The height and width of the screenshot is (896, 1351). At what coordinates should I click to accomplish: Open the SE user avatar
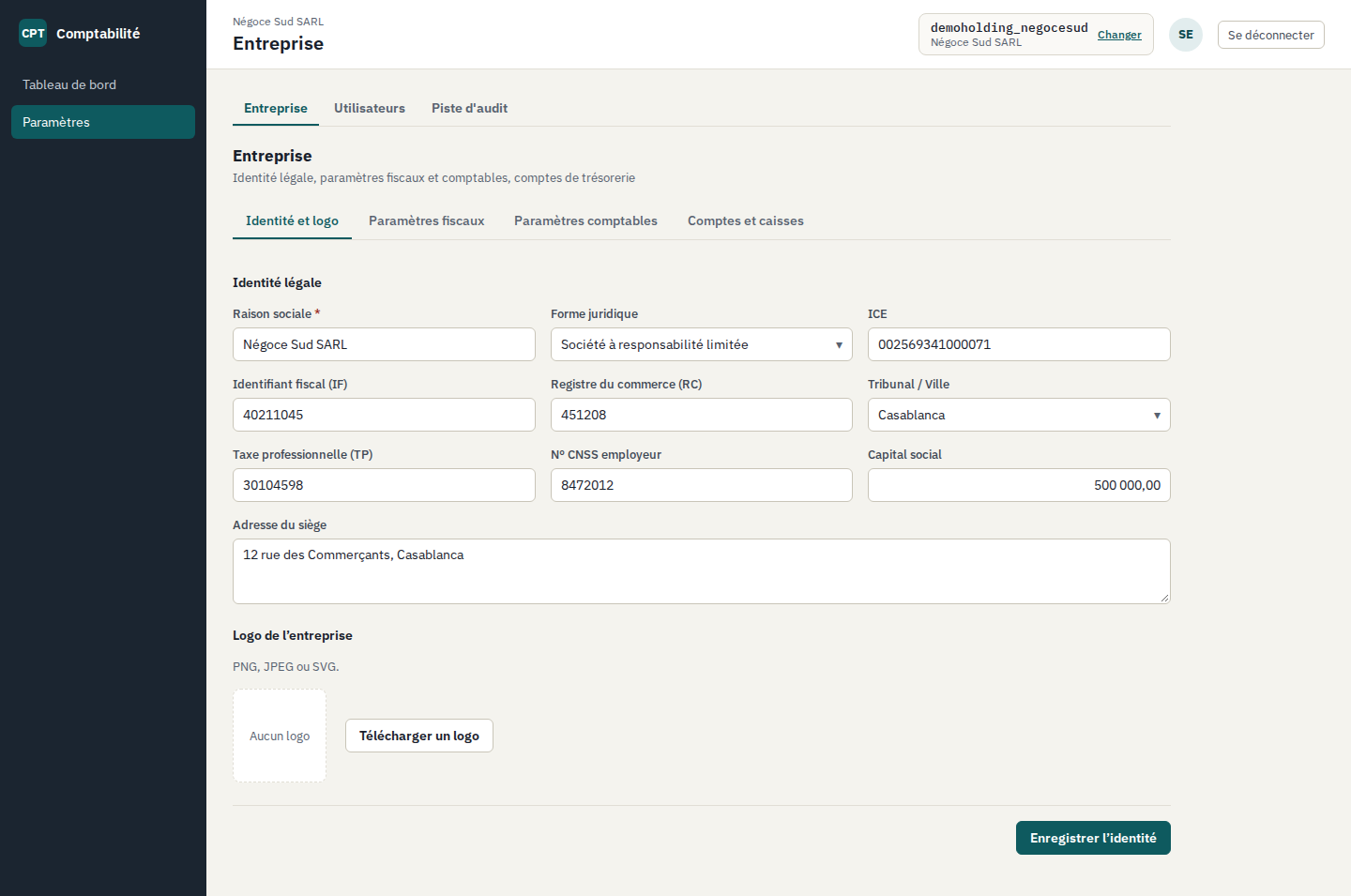1186,35
